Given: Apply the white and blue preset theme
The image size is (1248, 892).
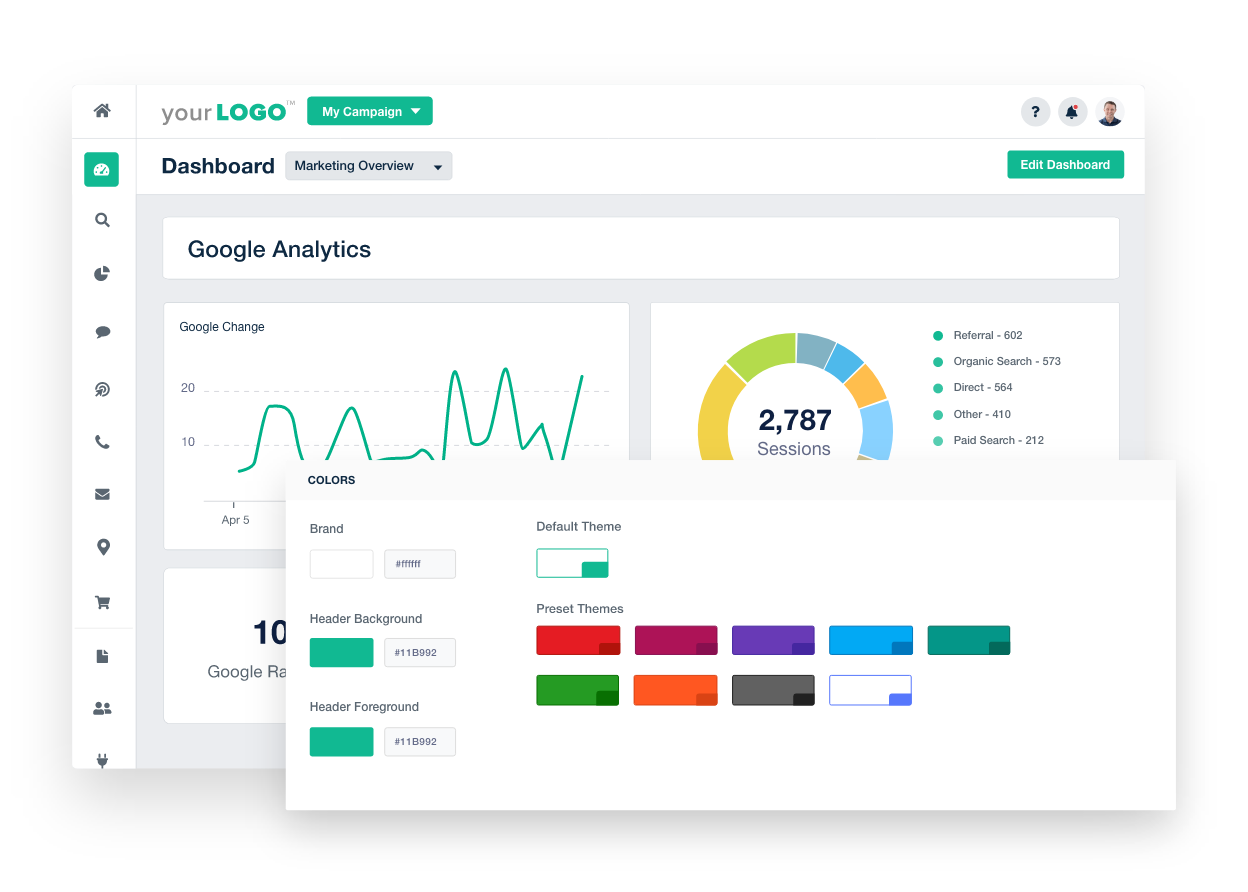Looking at the screenshot, I should pos(871,690).
